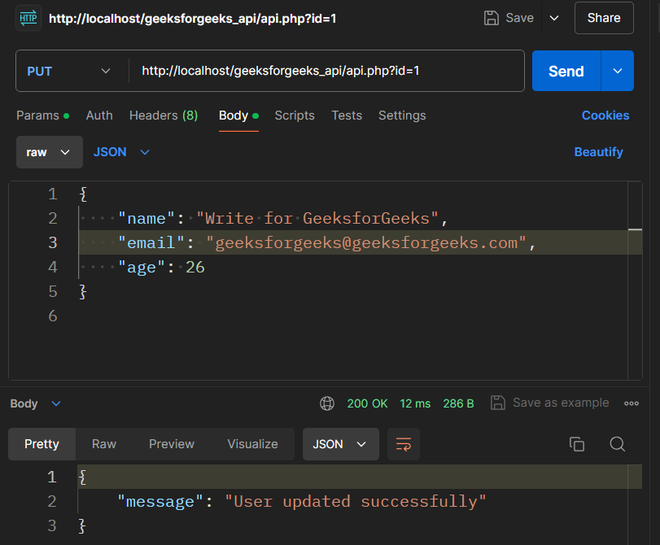Screen dimensions: 660x545
Task: Search the response with magnifier icon
Action: [617, 444]
